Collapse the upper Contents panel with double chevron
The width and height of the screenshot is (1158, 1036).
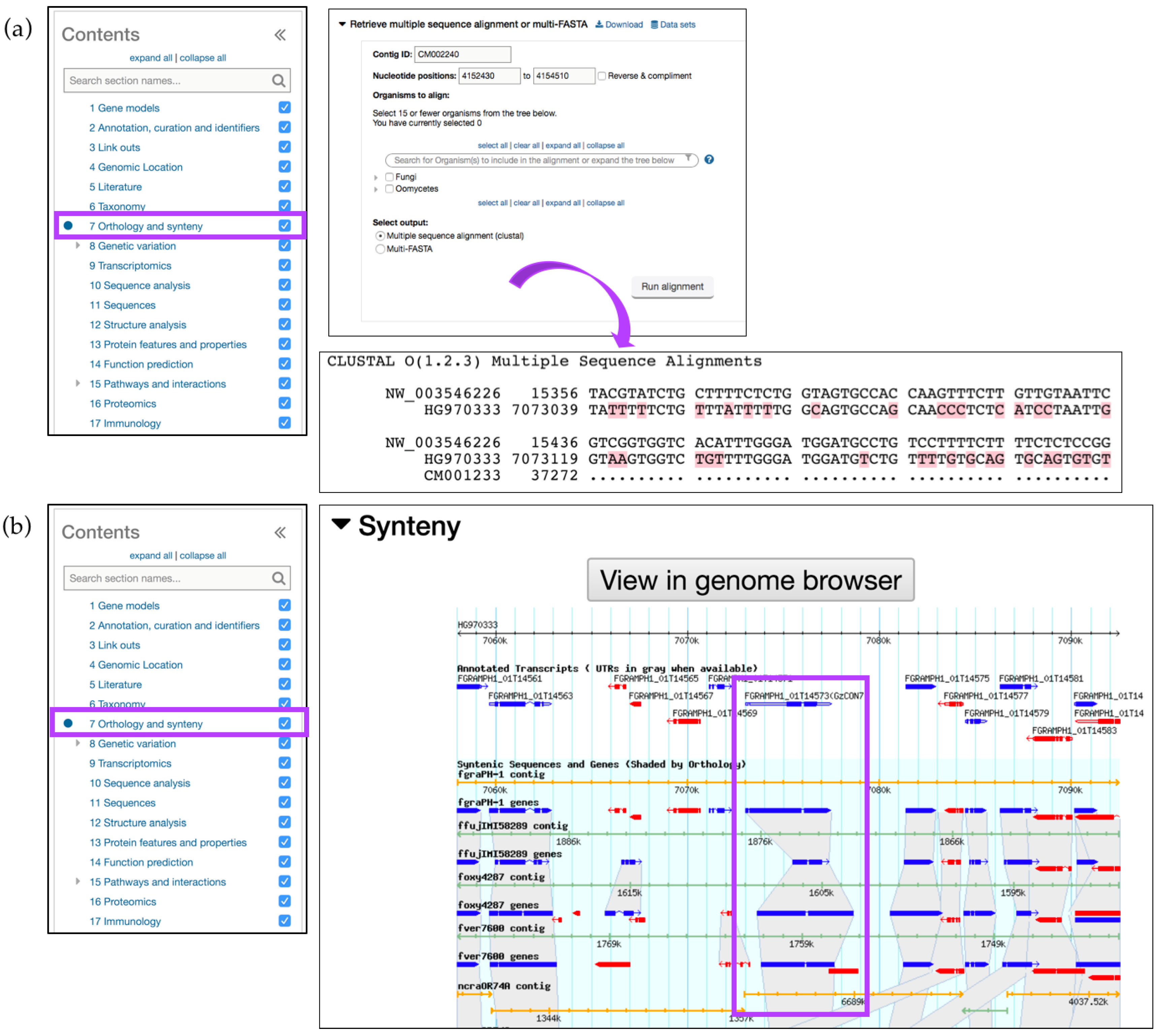(279, 35)
